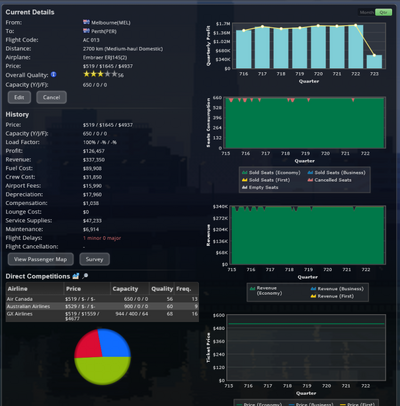Select the Australian Airlines competitor row
Screen dimensions: 400x406
(x=102, y=306)
